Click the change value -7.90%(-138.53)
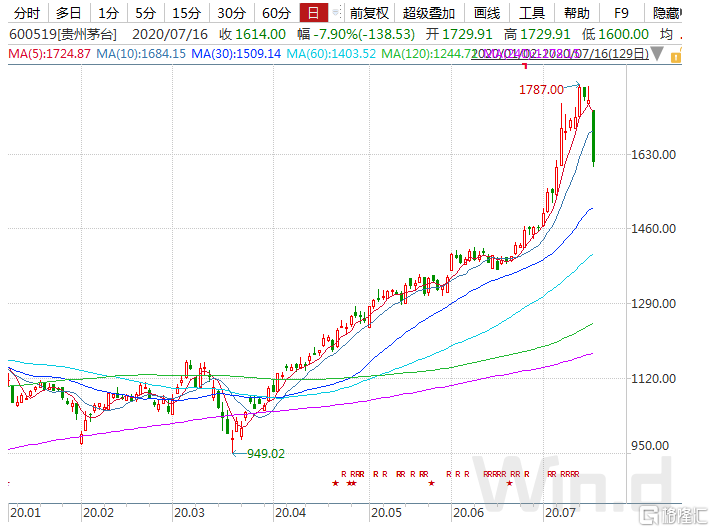This screenshot has width=714, height=532. (x=364, y=34)
